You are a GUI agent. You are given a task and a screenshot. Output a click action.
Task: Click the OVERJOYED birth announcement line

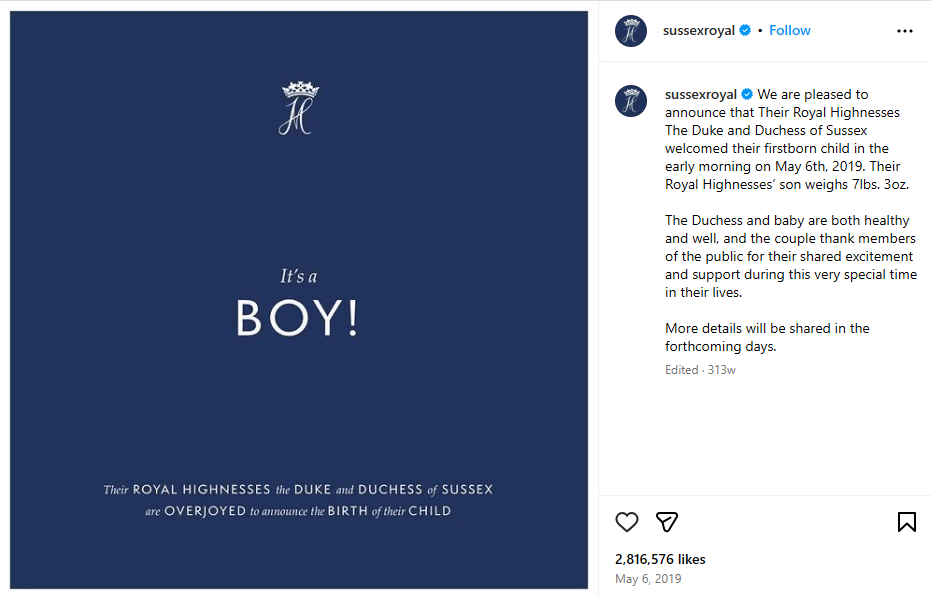coord(298,511)
